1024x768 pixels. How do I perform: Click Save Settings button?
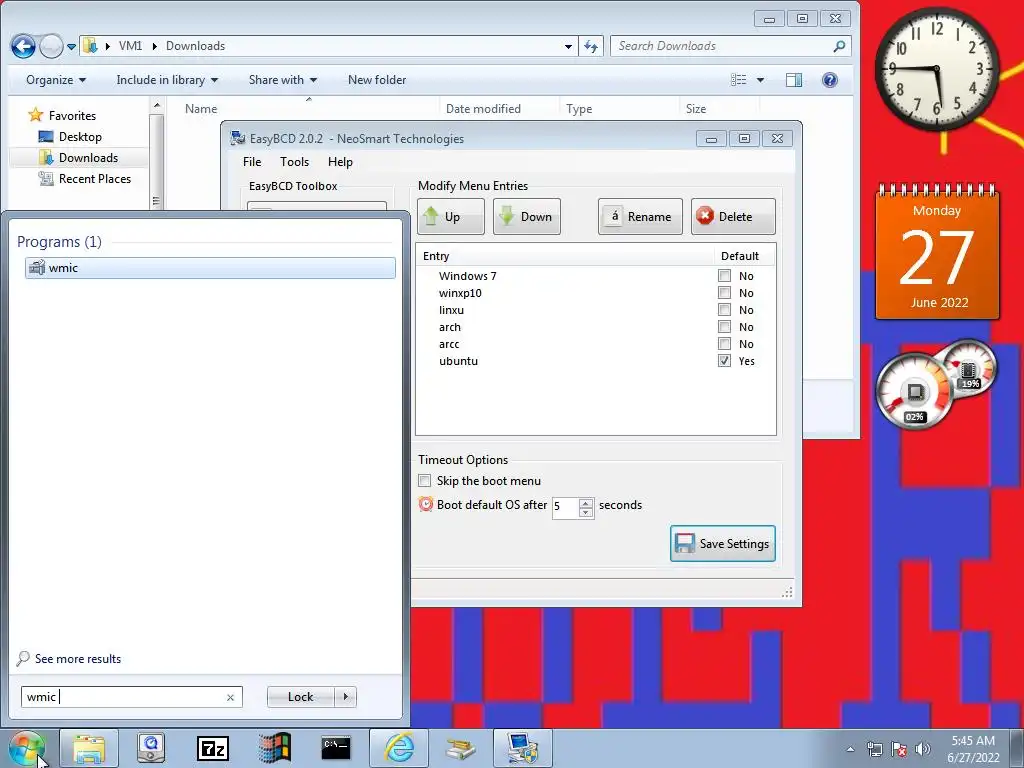point(723,543)
